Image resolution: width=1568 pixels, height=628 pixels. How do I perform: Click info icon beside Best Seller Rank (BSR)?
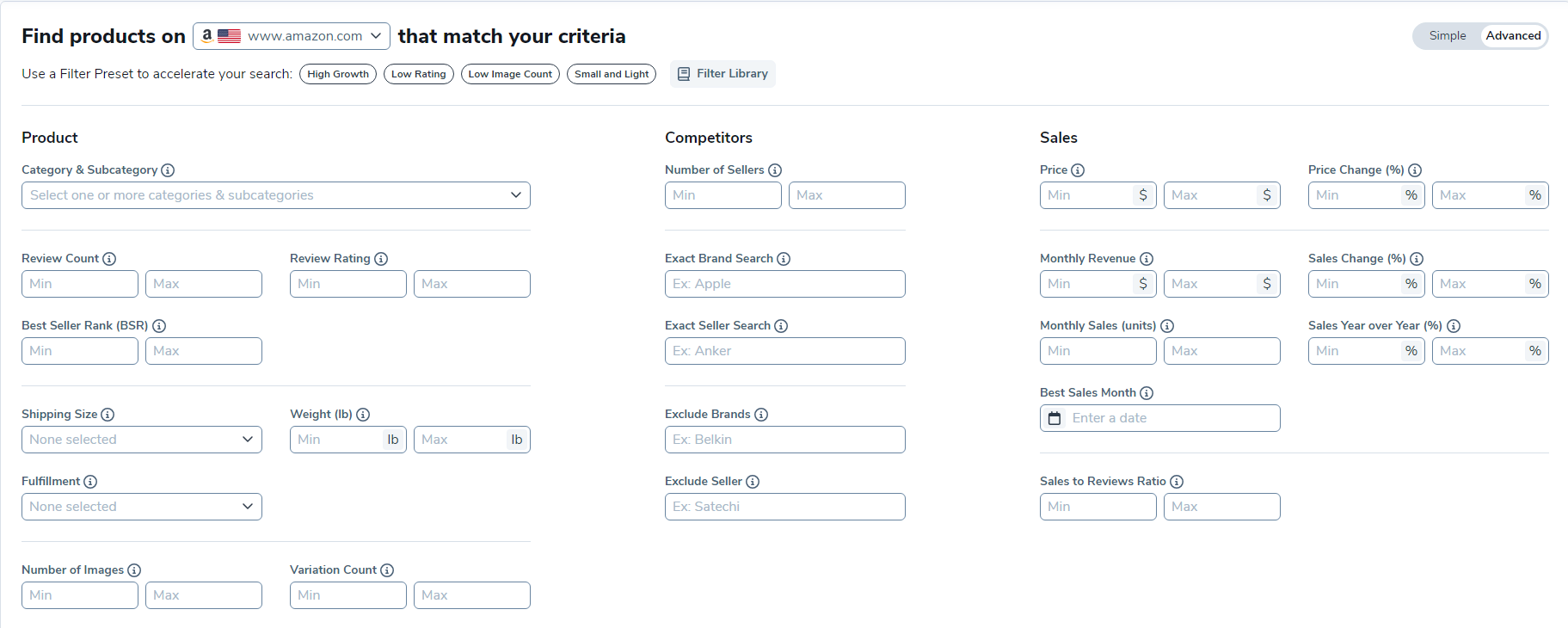coord(159,326)
